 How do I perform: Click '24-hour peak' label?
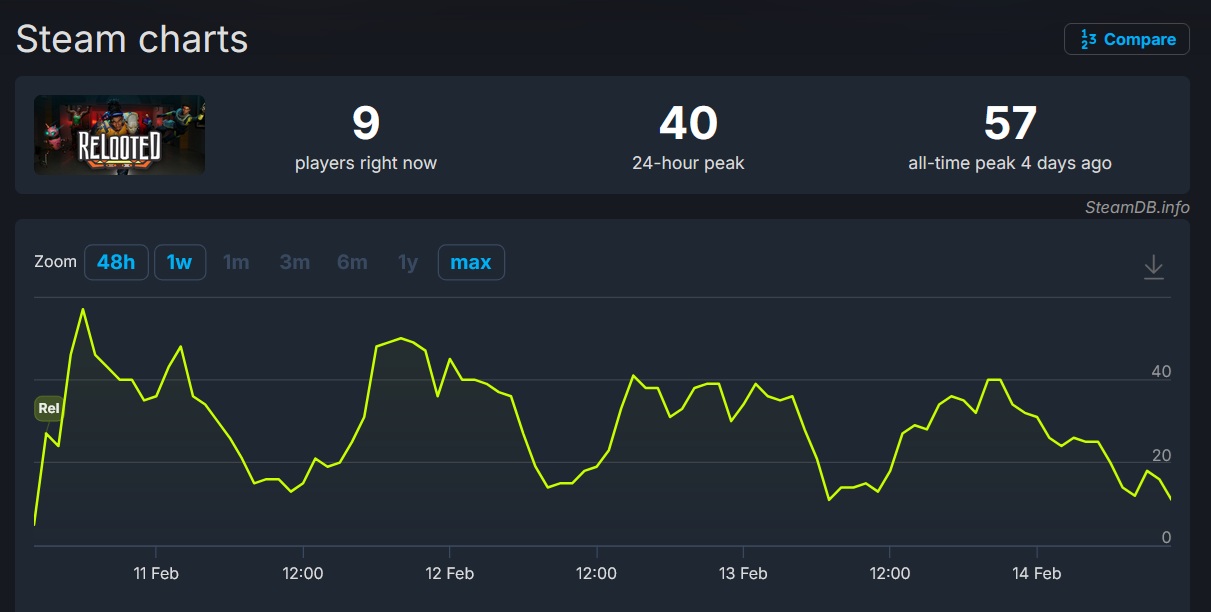click(x=688, y=163)
